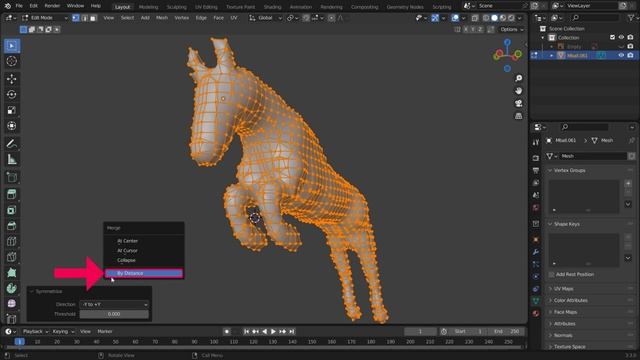Click the pan view hand icon

click(518, 91)
